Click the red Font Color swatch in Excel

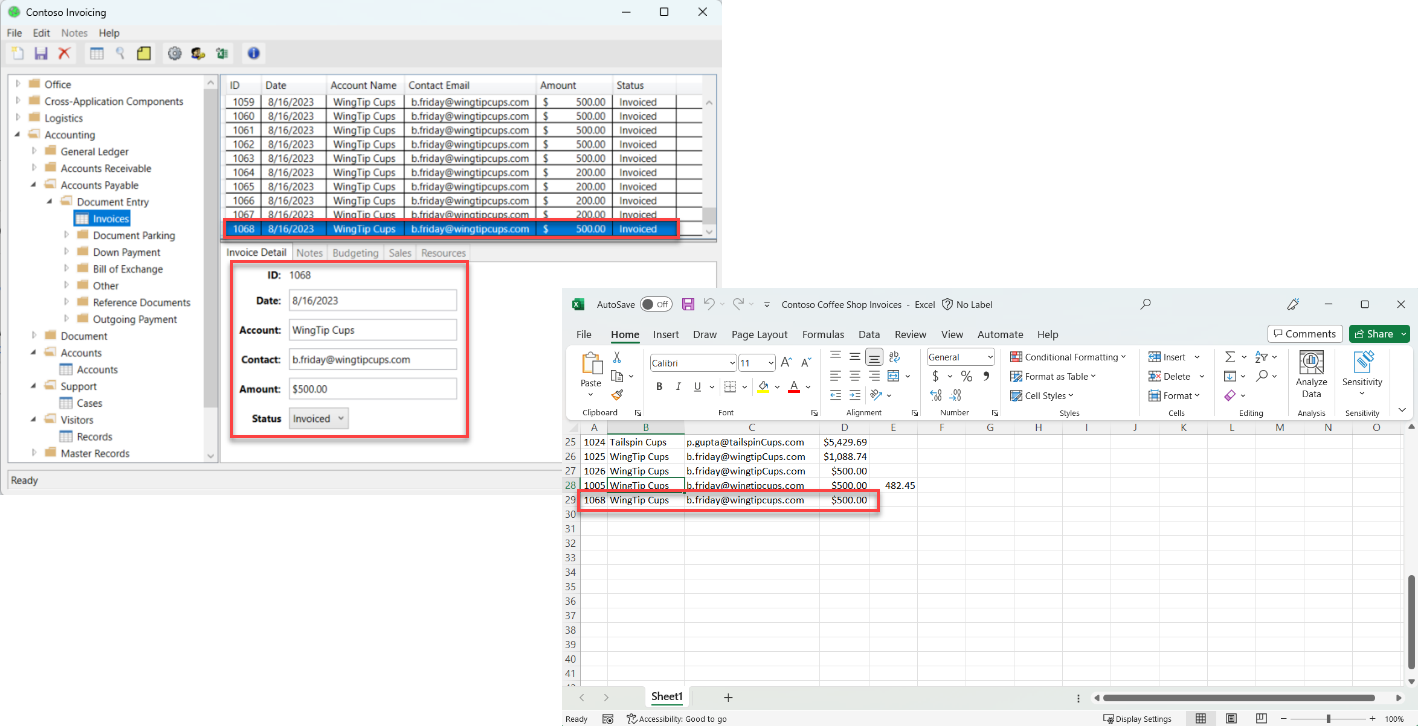point(794,386)
